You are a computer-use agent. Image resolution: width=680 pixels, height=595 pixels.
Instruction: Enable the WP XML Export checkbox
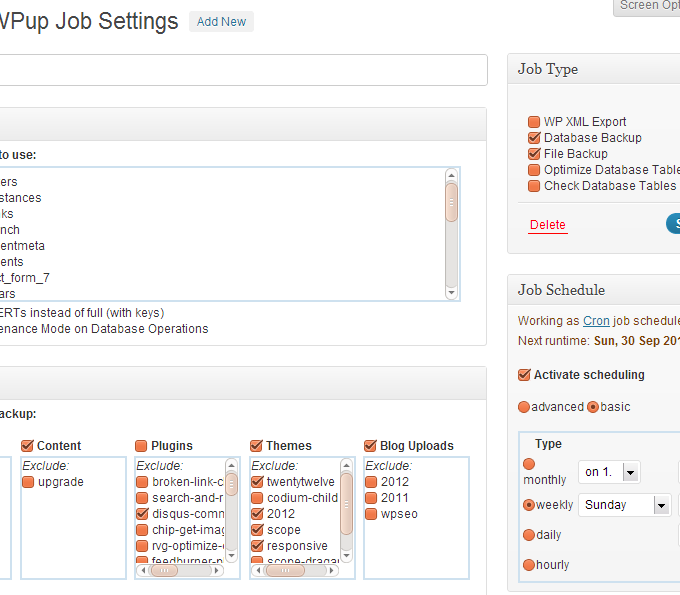[x=534, y=122]
